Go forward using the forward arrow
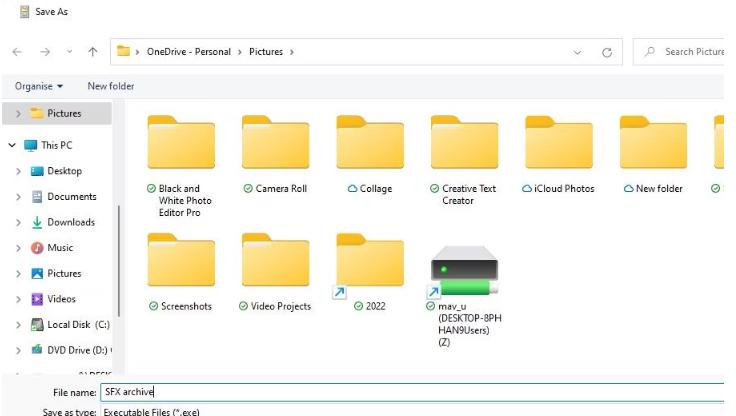Image resolution: width=736 pixels, height=416 pixels. tap(45, 52)
